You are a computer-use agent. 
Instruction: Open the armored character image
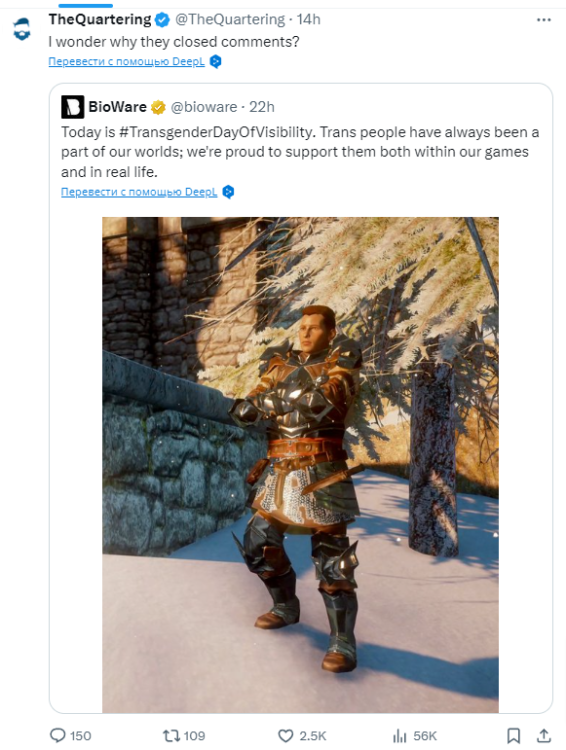300,465
